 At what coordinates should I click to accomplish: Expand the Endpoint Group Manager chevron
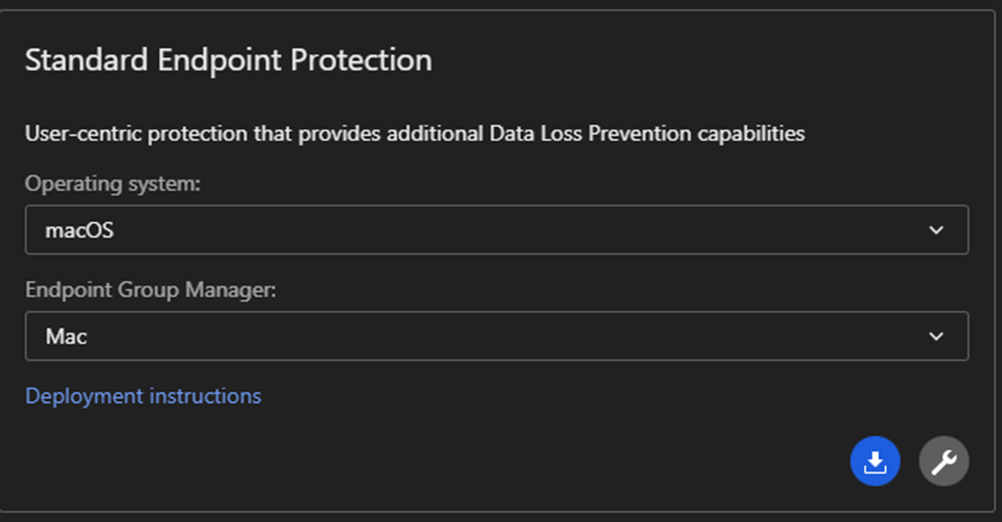click(936, 336)
